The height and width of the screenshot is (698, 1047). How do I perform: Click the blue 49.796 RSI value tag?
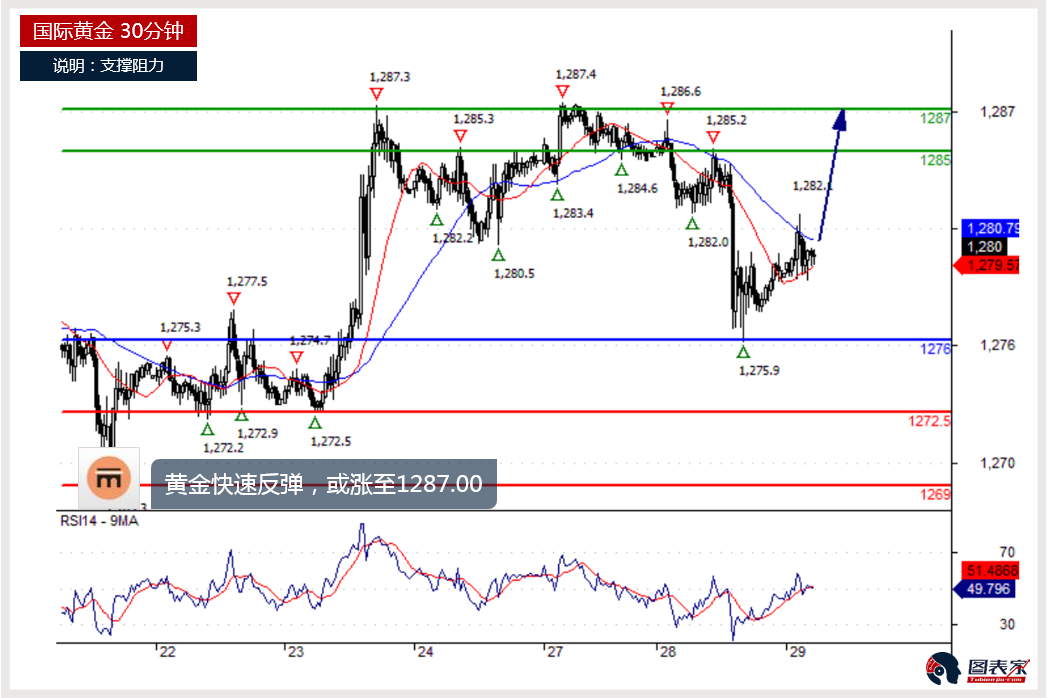[x=986, y=588]
